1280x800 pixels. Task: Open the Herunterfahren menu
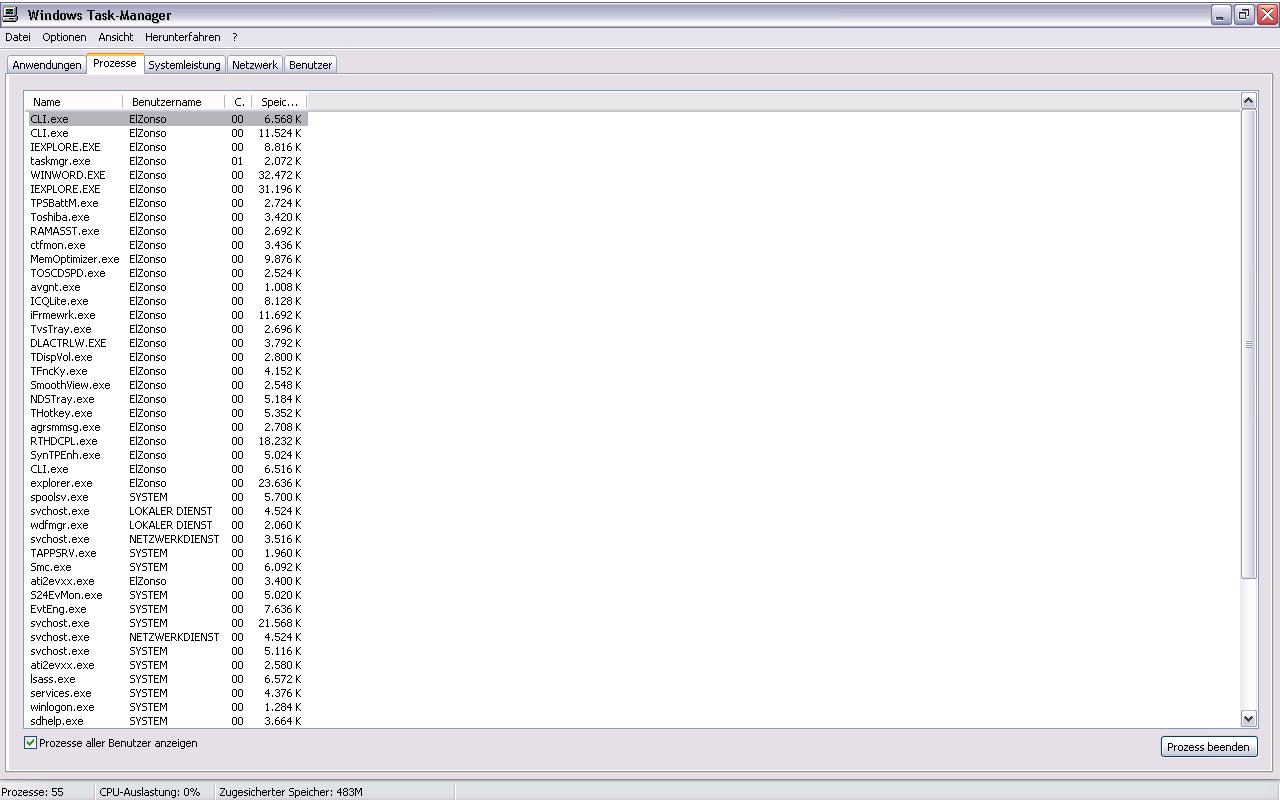(182, 37)
